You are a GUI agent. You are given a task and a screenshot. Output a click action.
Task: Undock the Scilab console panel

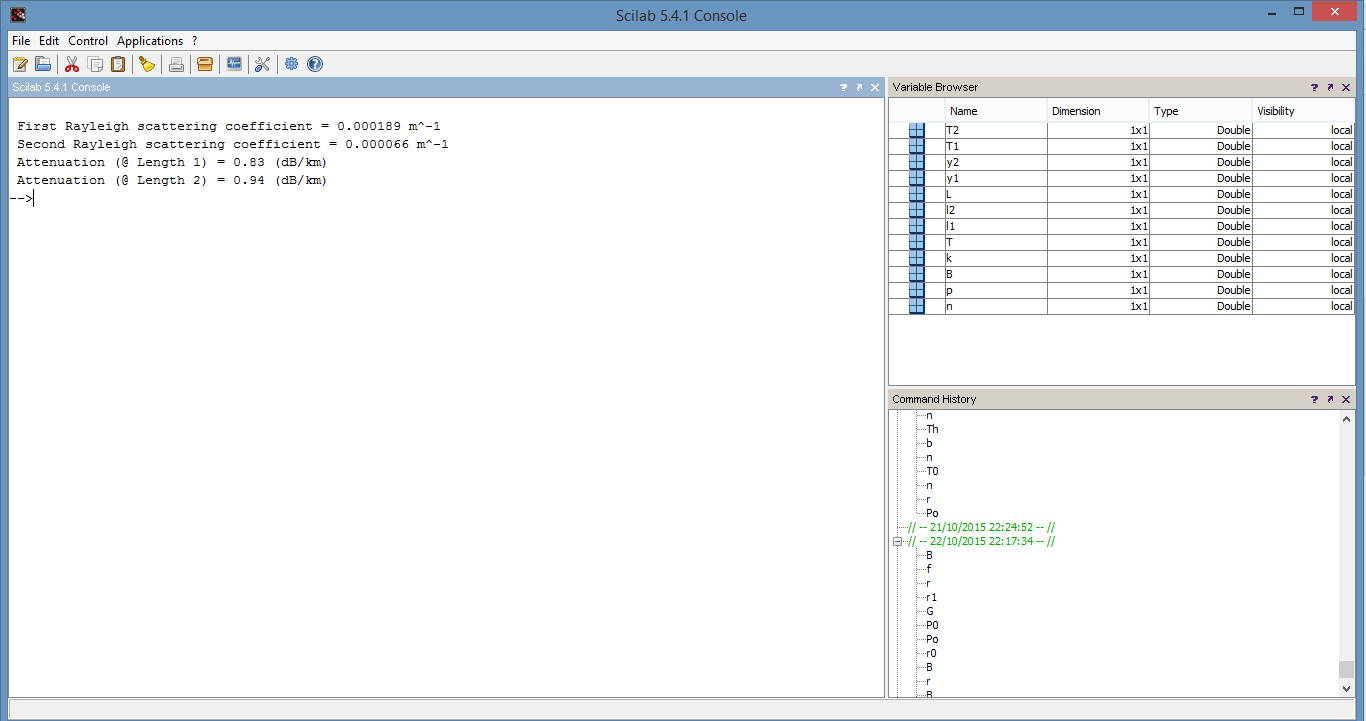(859, 87)
